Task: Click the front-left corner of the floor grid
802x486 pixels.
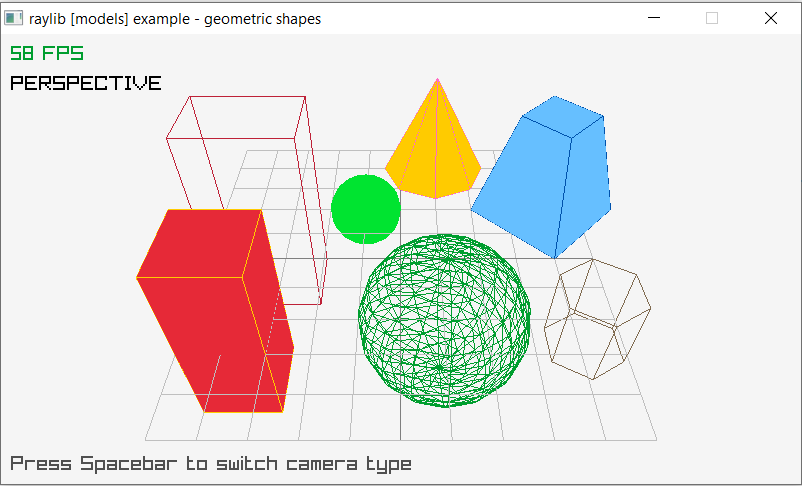Action: [x=147, y=439]
